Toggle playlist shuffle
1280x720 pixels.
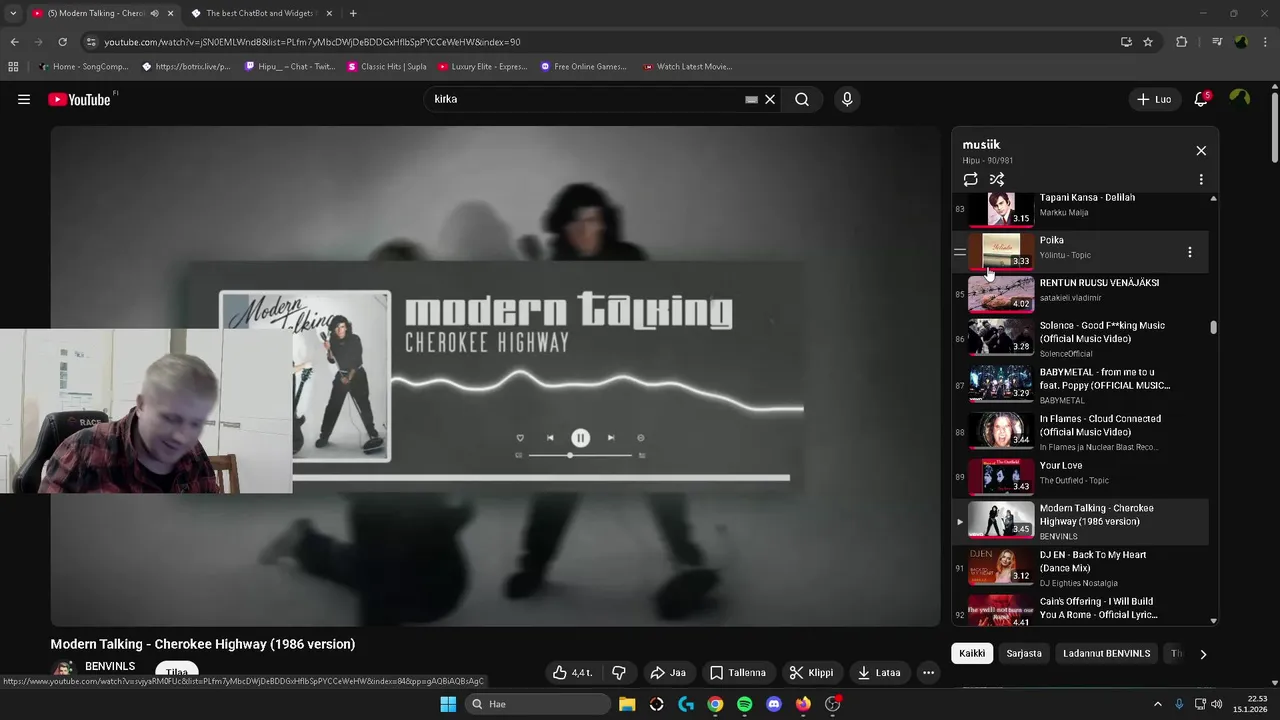click(x=997, y=180)
